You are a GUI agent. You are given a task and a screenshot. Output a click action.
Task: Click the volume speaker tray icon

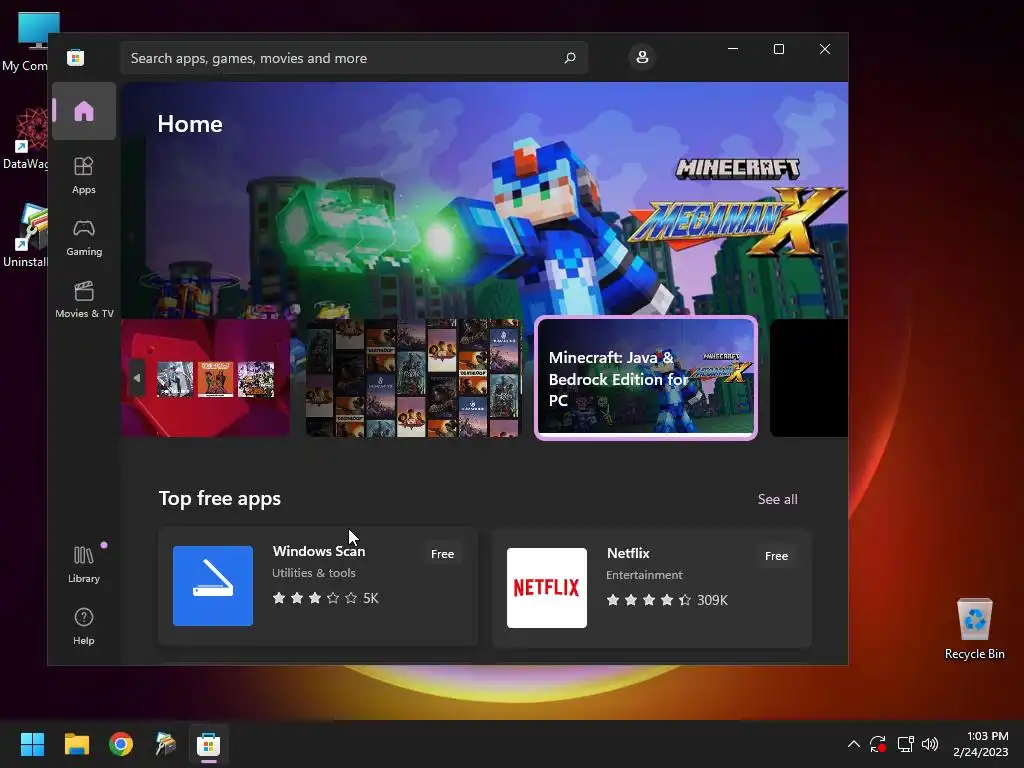click(930, 744)
